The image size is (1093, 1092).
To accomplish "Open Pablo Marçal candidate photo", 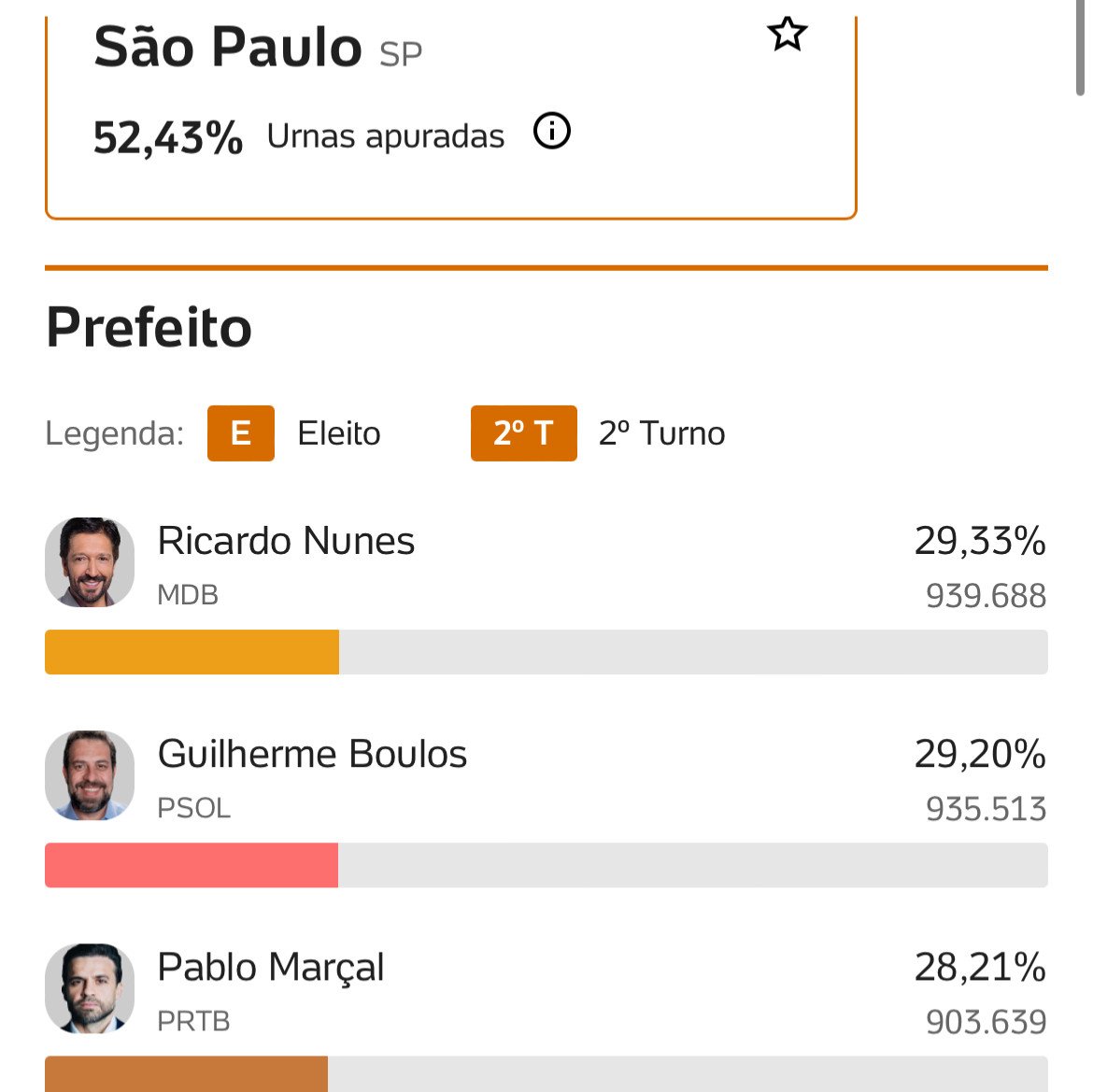I will 90,988.
